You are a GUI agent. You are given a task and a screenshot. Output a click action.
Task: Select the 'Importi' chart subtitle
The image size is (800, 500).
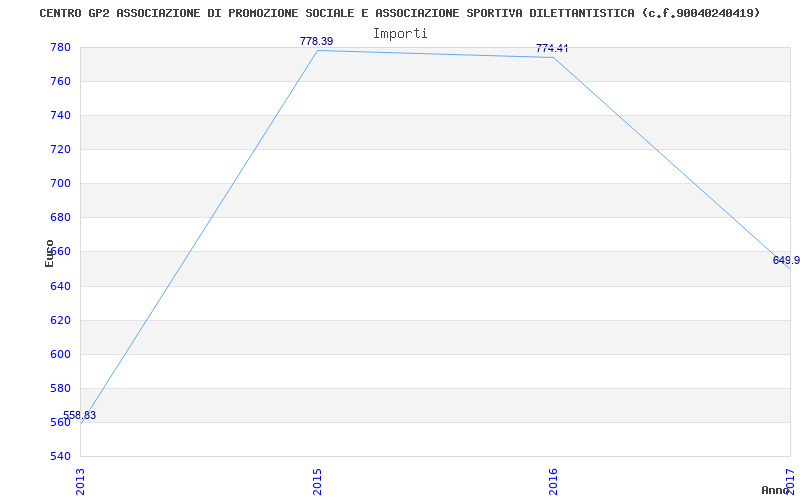click(x=400, y=34)
